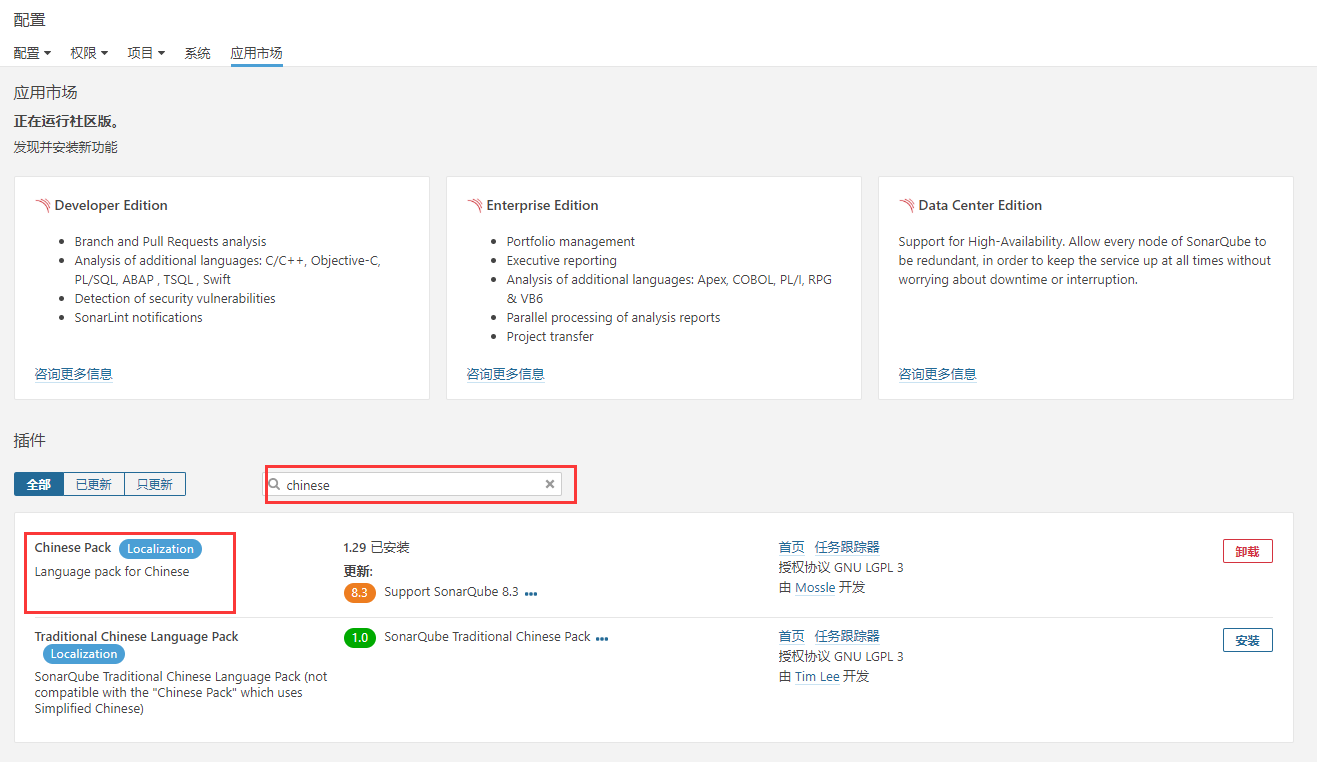Select the 应用市场 tab
The image size is (1317, 762).
point(257,53)
